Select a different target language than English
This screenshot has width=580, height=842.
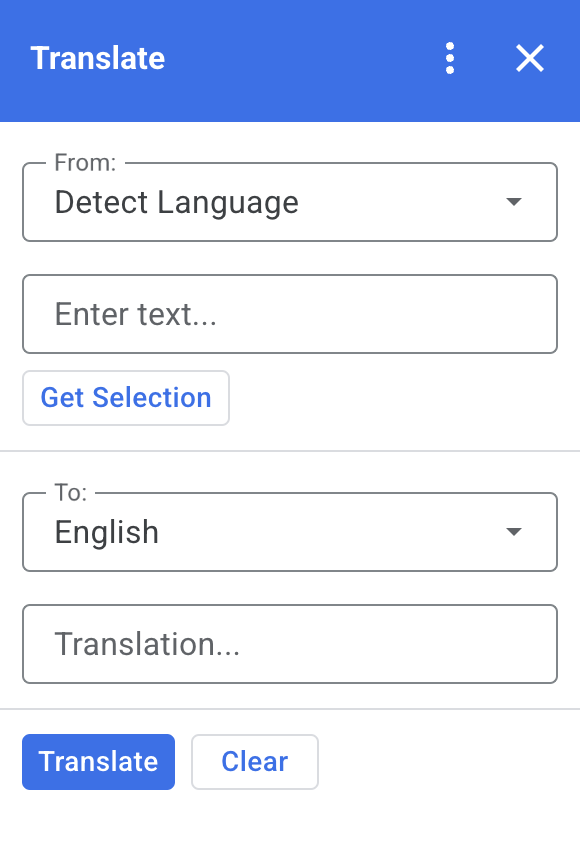click(x=290, y=532)
